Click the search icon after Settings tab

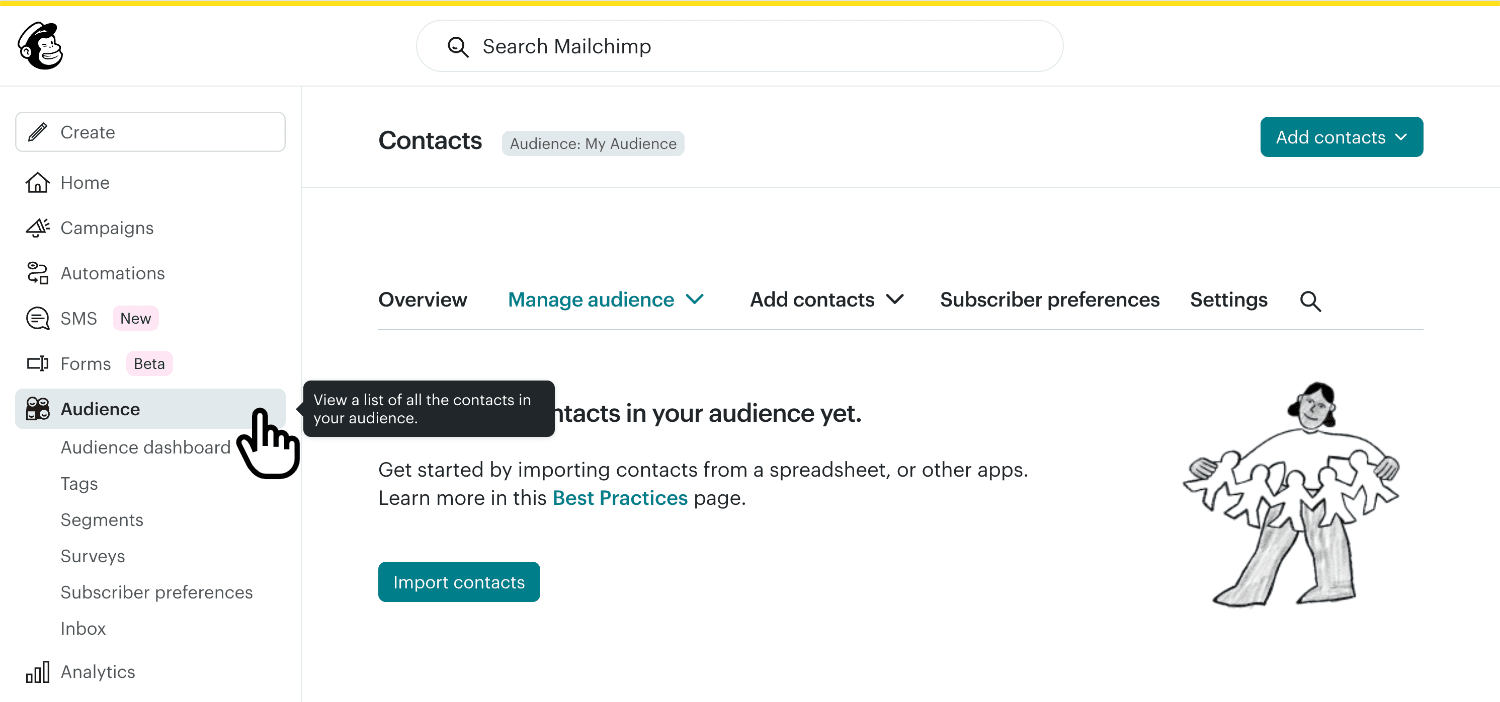tap(1310, 301)
